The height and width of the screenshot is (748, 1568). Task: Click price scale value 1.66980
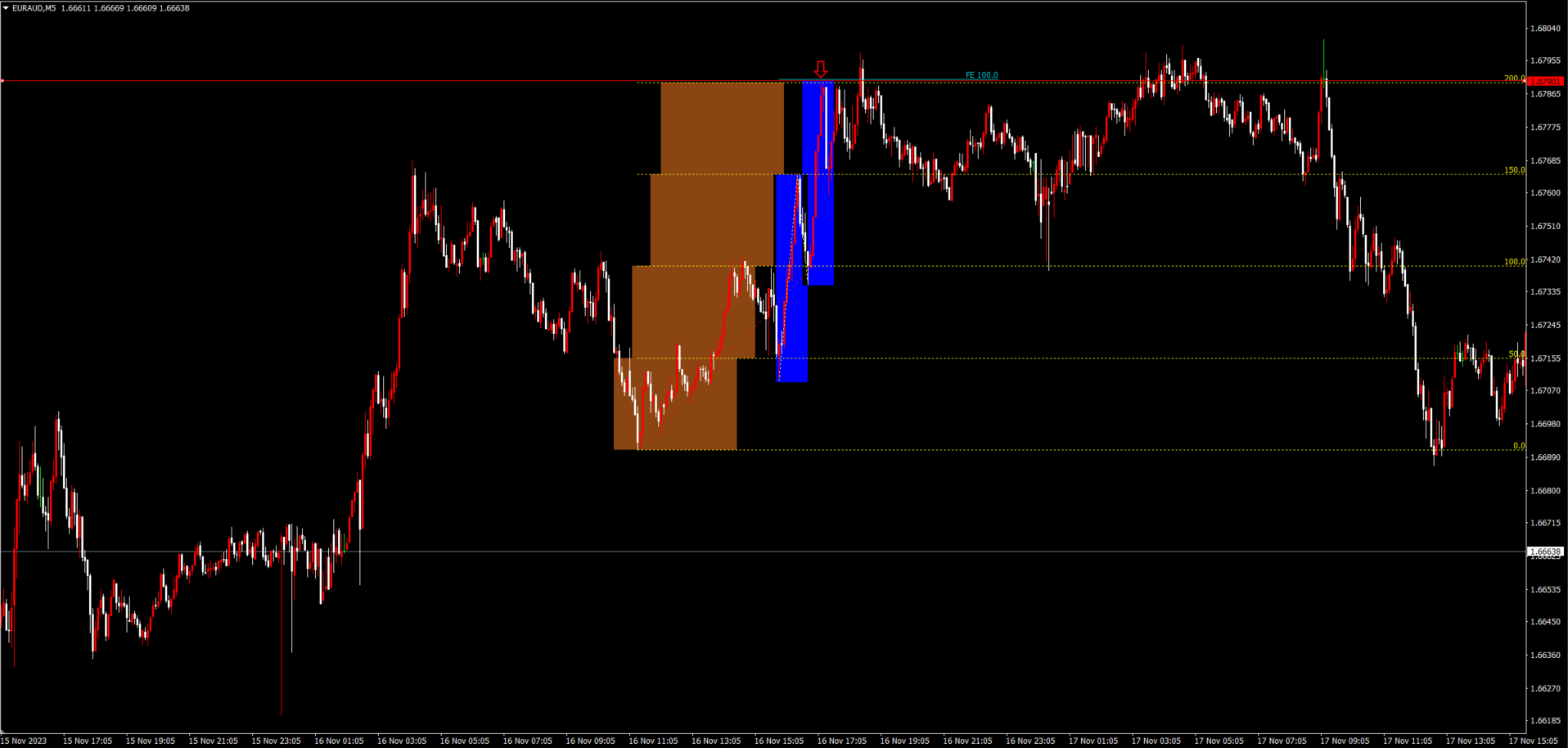click(1545, 424)
